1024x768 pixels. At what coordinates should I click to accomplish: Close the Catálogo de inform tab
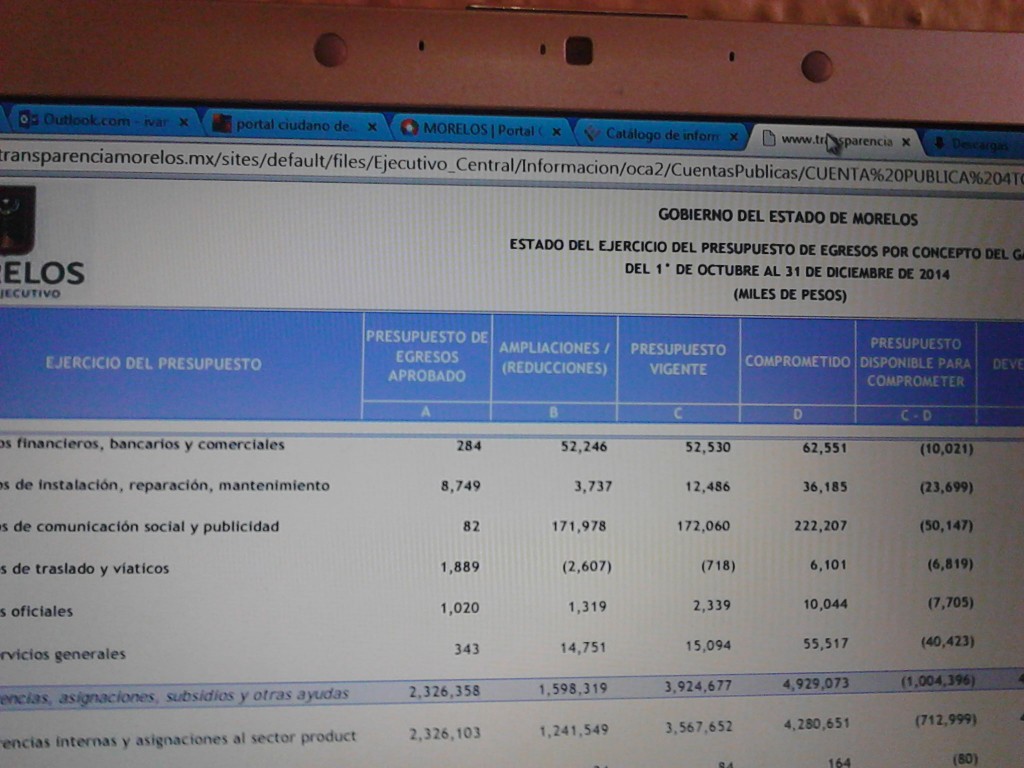click(734, 135)
